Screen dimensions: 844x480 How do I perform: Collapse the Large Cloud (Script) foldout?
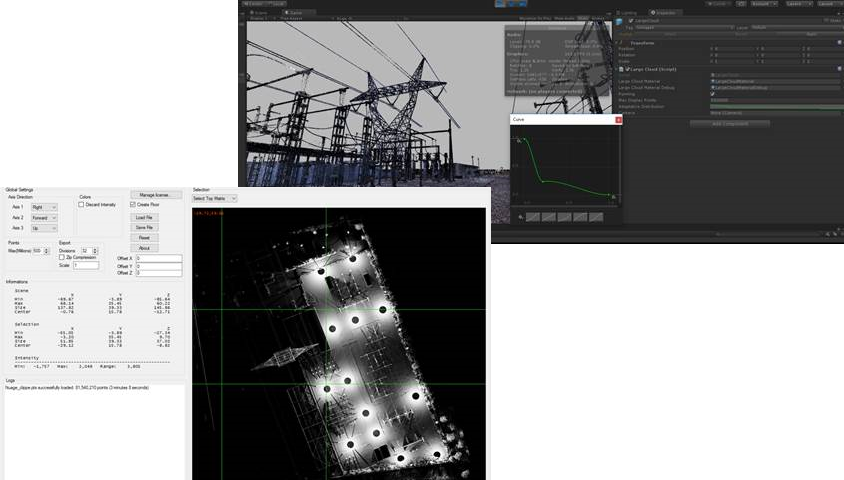pyautogui.click(x=618, y=69)
